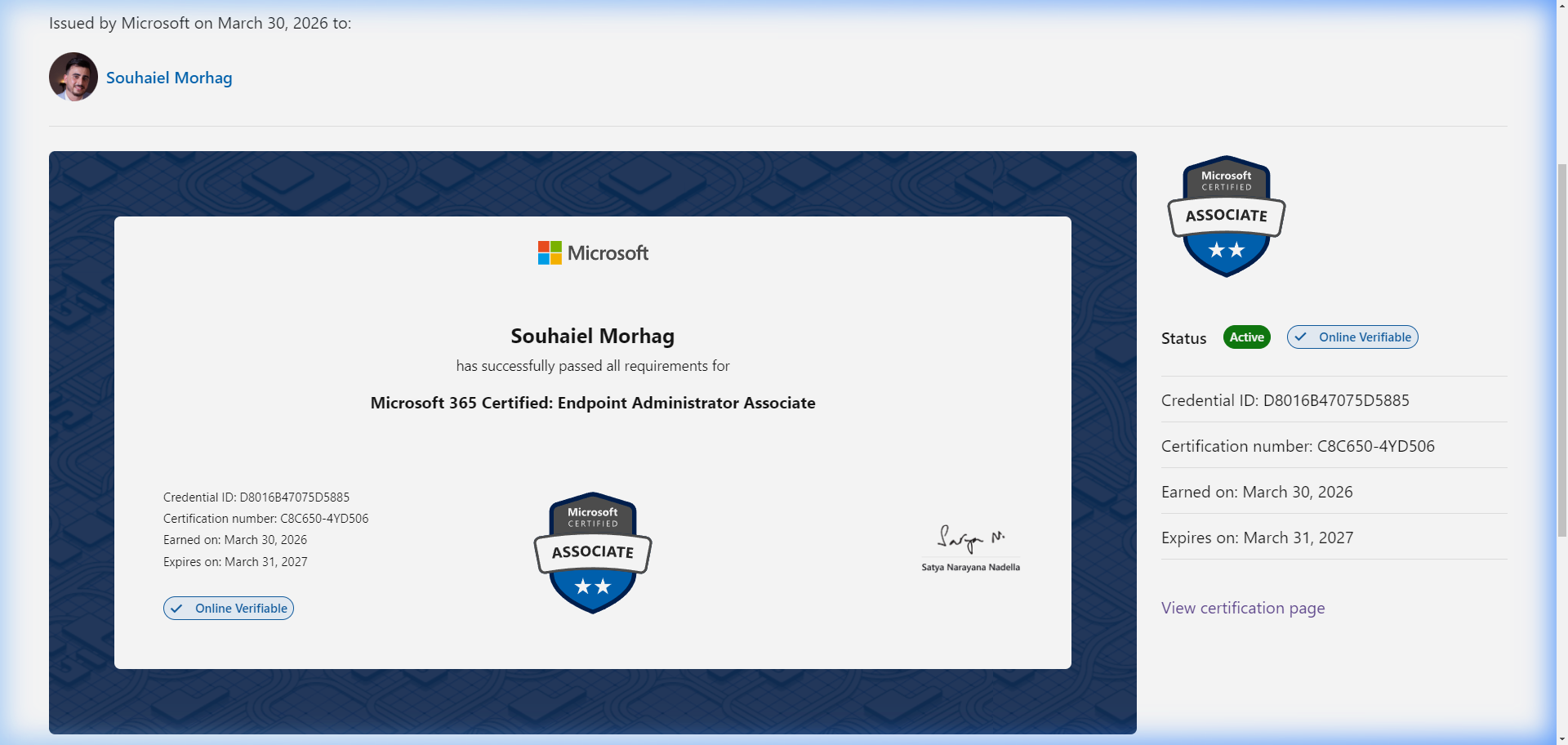Click the Microsoft logo on the certificate
1568x745 pixels.
point(593,253)
